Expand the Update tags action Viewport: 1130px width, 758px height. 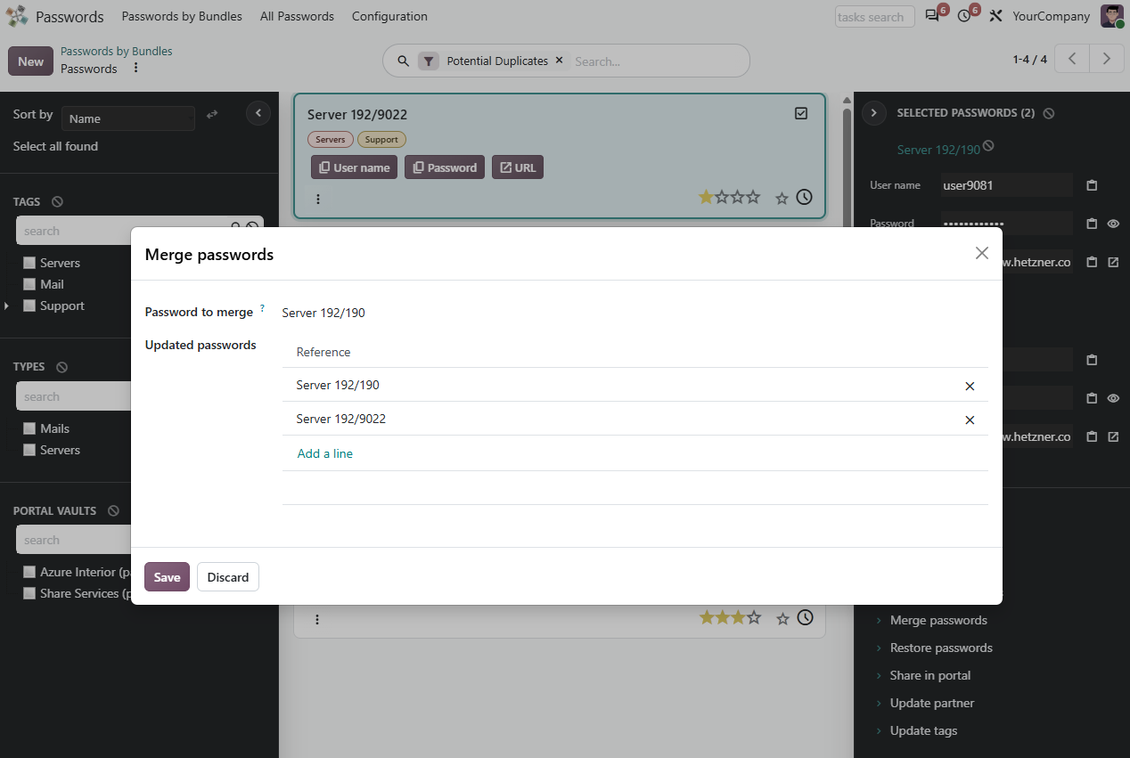[x=924, y=731]
